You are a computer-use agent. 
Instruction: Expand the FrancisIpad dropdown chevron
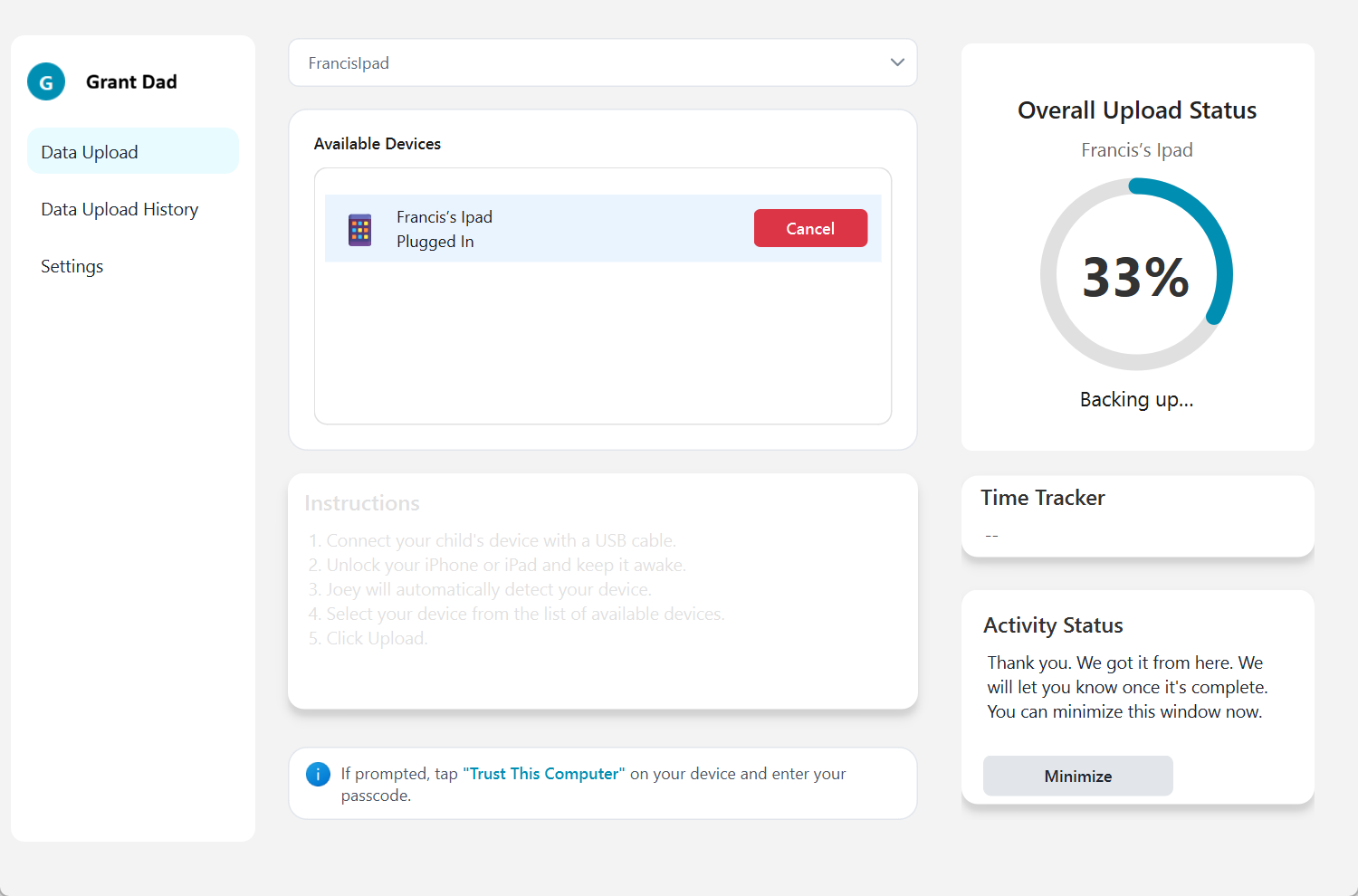[x=897, y=62]
